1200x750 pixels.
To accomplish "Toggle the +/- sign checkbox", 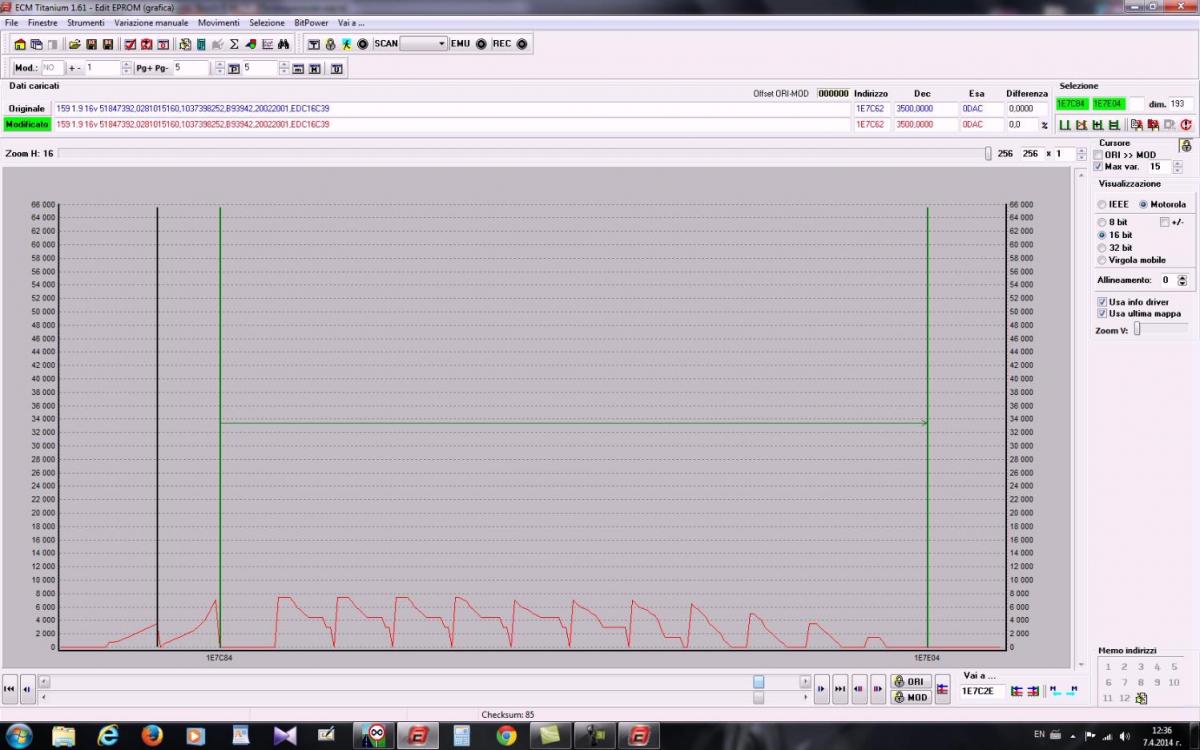I will pos(1165,222).
